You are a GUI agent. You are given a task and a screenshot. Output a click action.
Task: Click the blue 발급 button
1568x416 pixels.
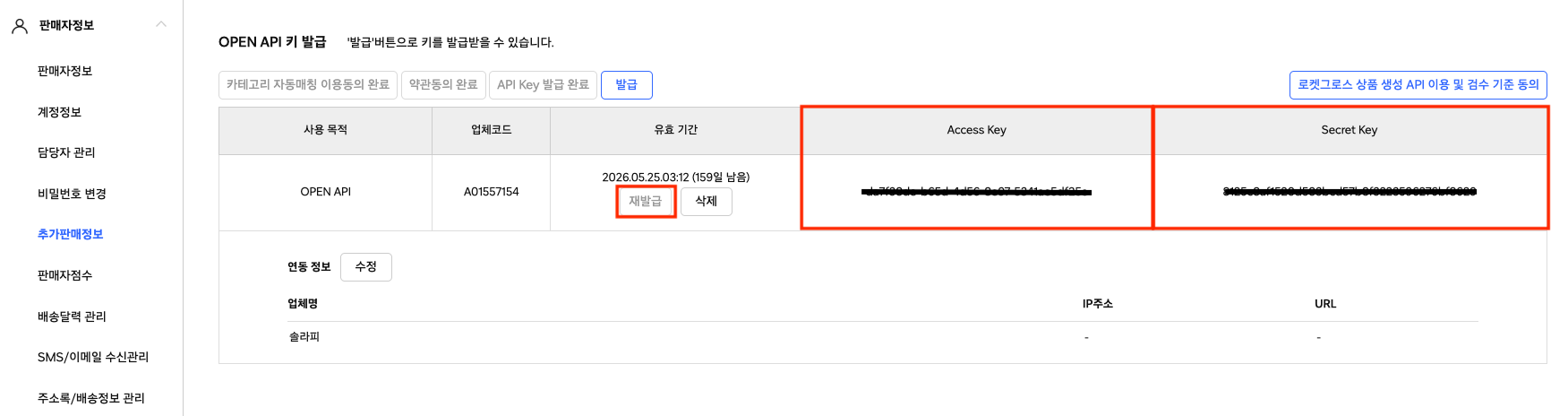(626, 85)
